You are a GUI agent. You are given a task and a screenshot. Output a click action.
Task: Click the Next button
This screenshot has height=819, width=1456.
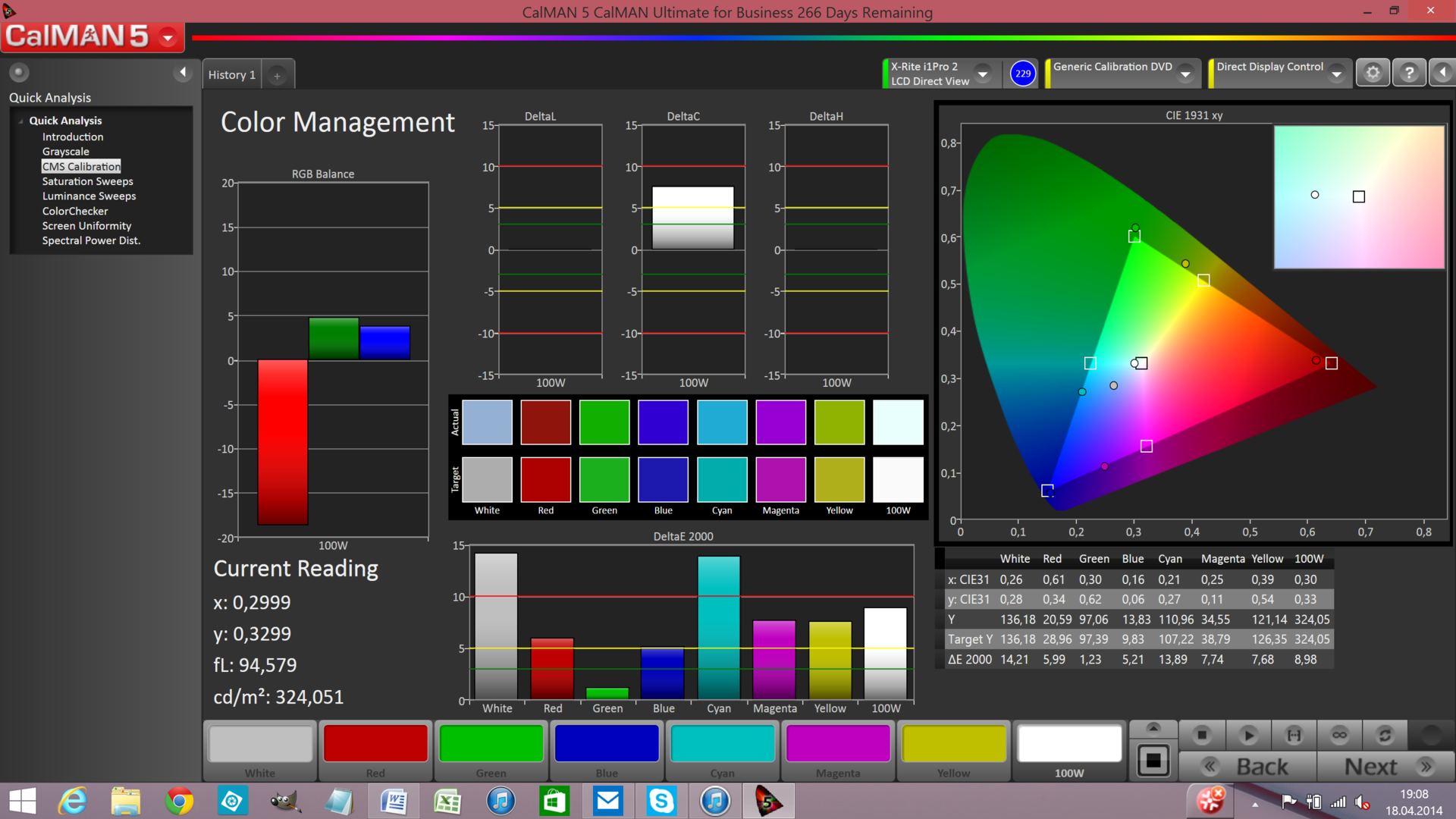[1385, 767]
